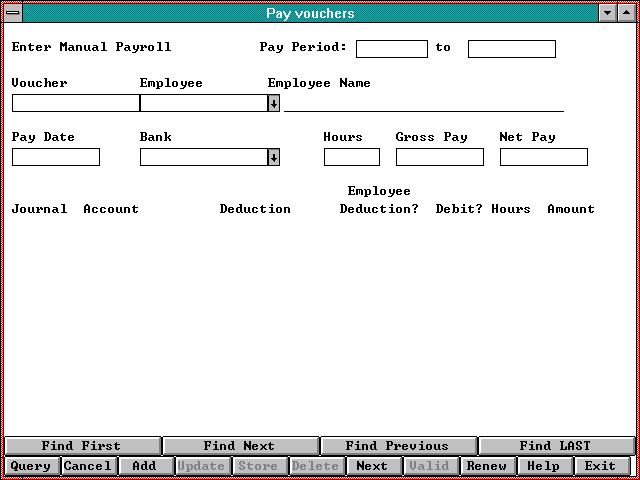Add a new pay voucher
Screen dimensions: 640x480
tap(144, 466)
